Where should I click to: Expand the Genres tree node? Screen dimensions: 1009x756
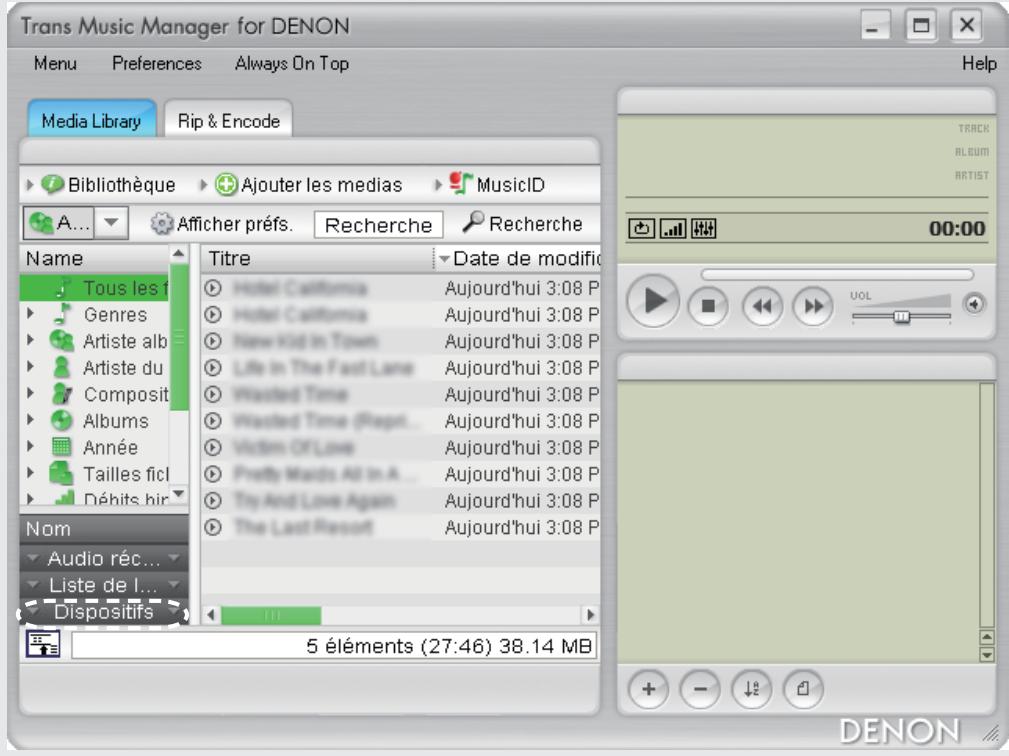pos(30,314)
